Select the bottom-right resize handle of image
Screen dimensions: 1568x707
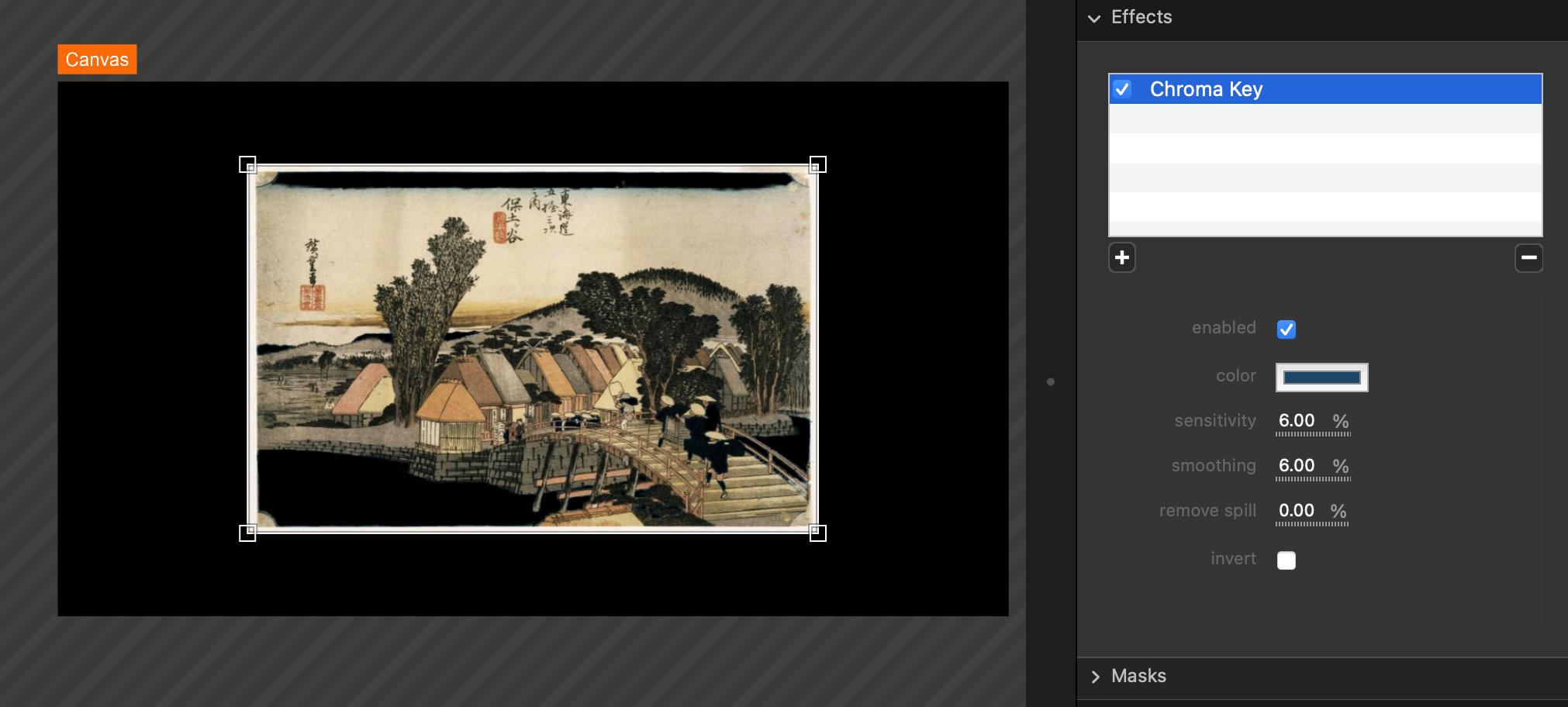pyautogui.click(x=817, y=533)
